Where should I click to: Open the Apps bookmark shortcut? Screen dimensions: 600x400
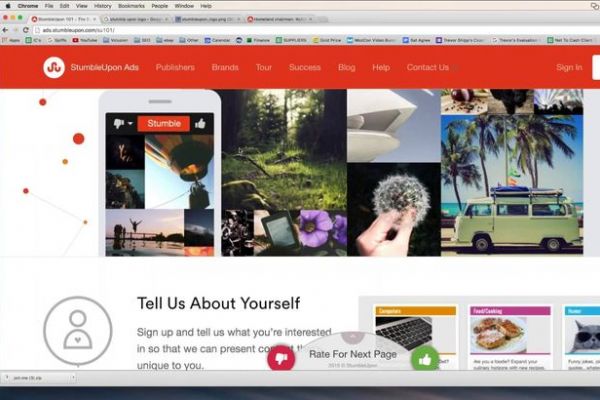(11, 40)
